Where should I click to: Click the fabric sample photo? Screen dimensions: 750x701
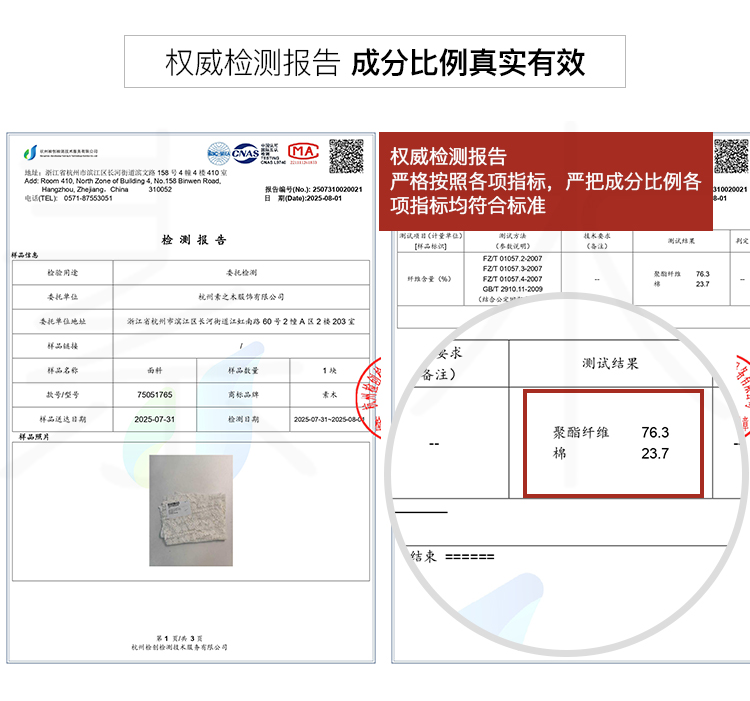pyautogui.click(x=191, y=510)
